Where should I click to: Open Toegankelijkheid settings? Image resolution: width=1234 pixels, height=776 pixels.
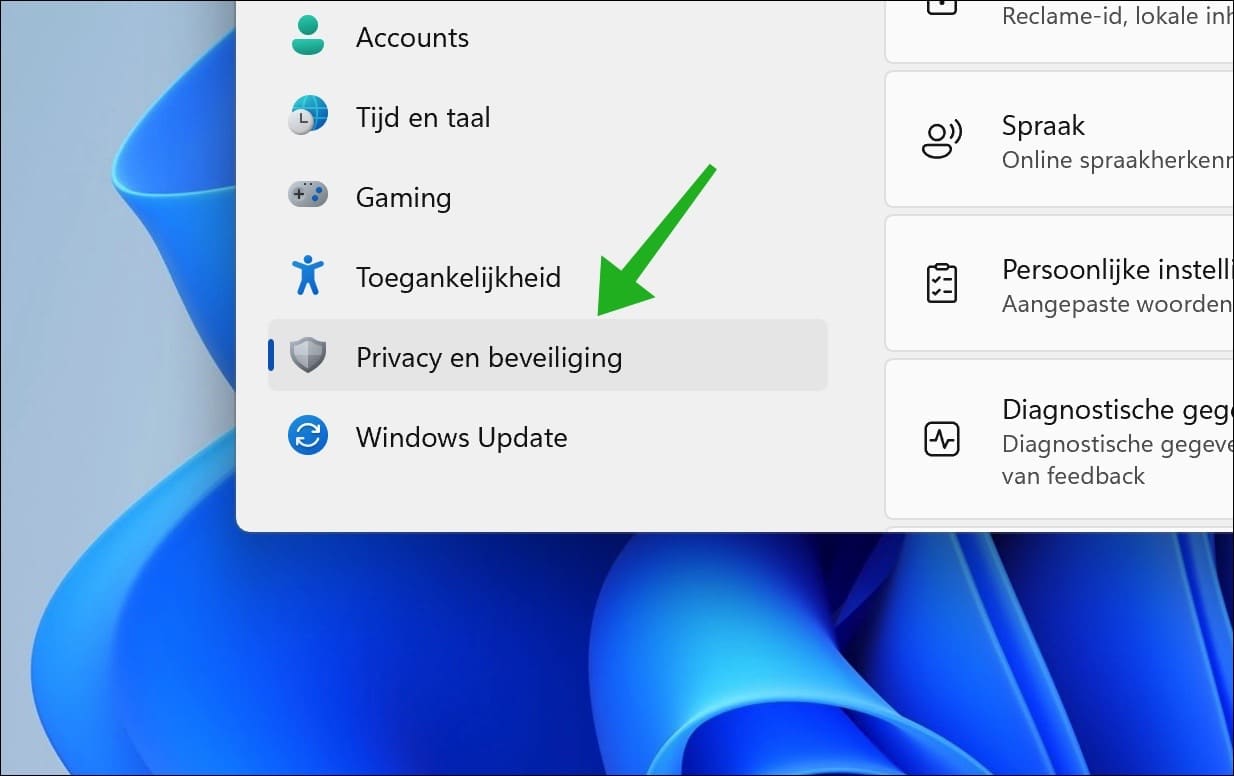(x=548, y=277)
